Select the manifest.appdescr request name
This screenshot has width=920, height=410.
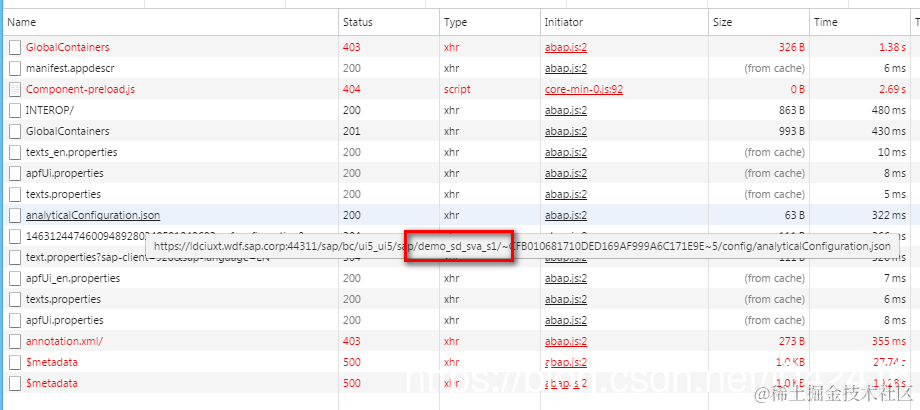point(70,68)
